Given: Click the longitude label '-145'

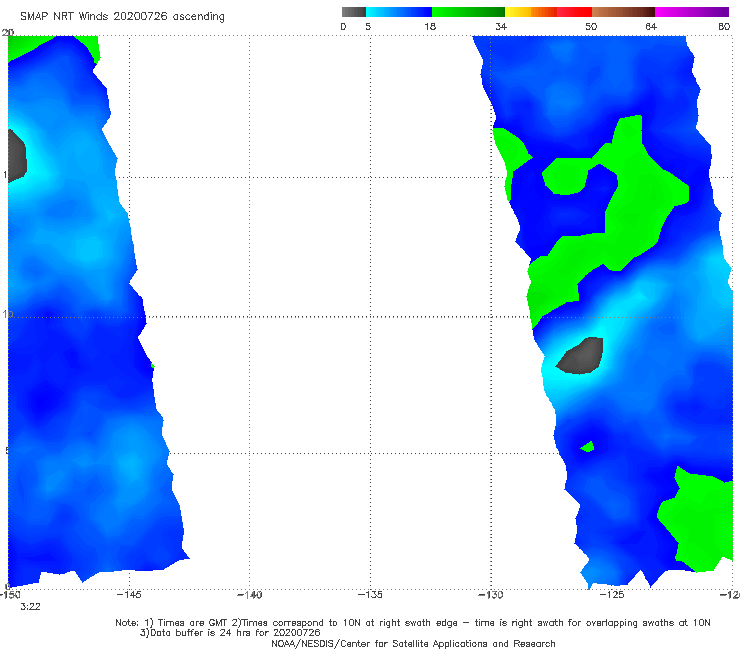Looking at the screenshot, I should click(x=129, y=594).
